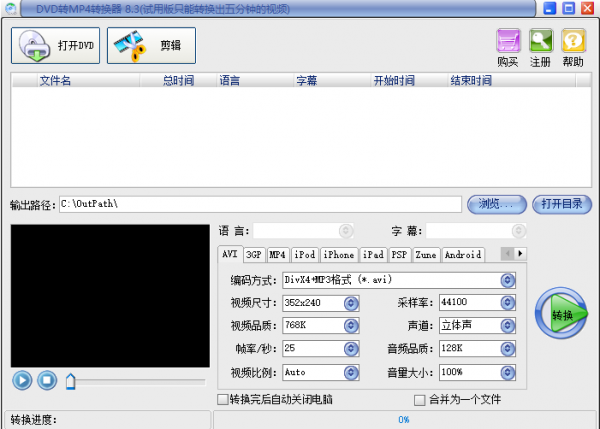Expand the 视频比例 Auto dropdown
600x429 pixels.
351,373
